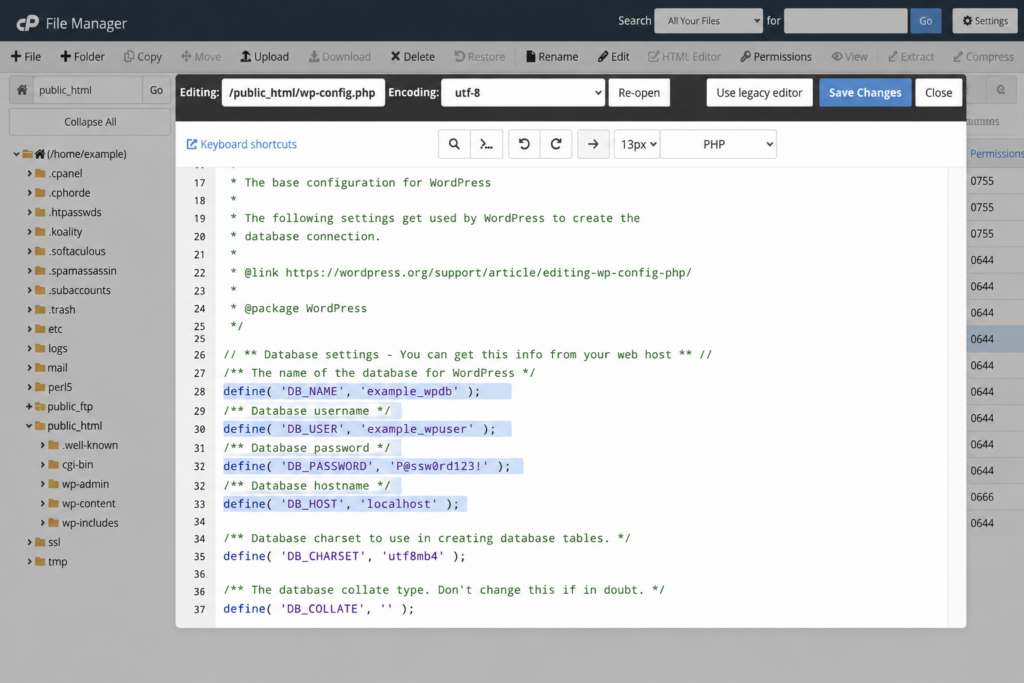This screenshot has width=1024, height=683.
Task: Open editor search magnifier tool
Action: click(x=454, y=144)
